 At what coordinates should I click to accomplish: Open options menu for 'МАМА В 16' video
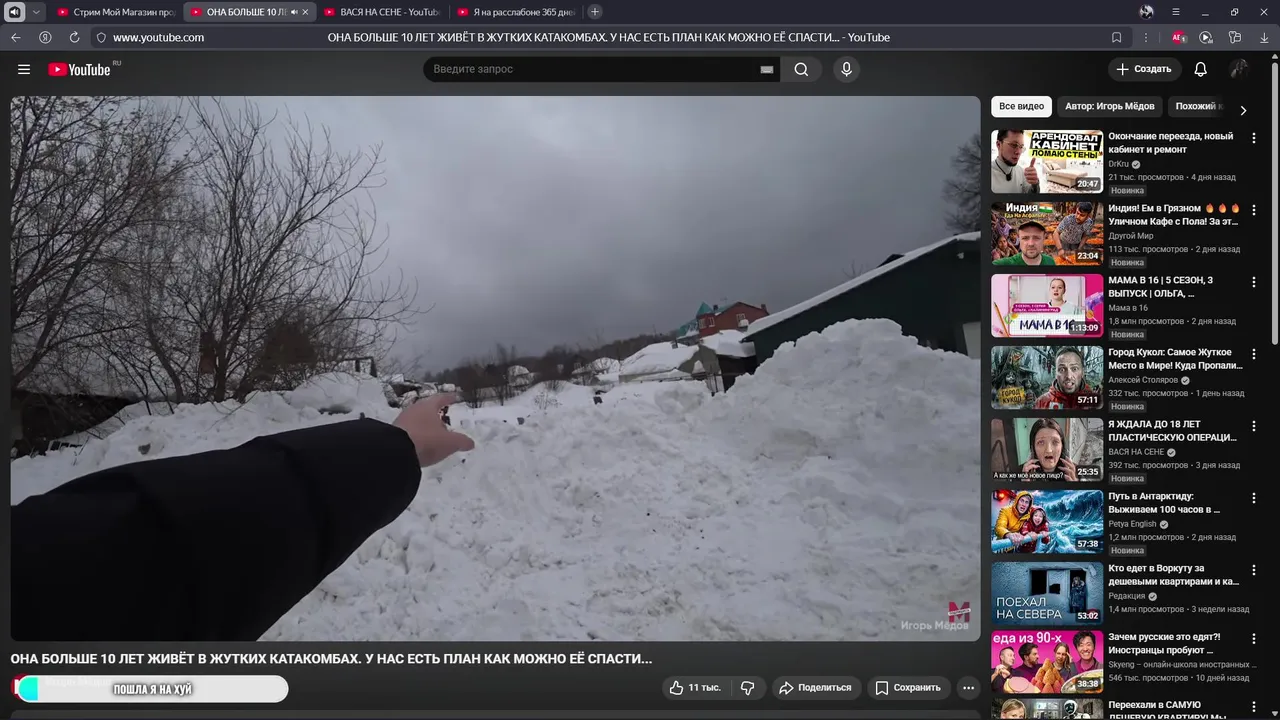(x=1254, y=282)
